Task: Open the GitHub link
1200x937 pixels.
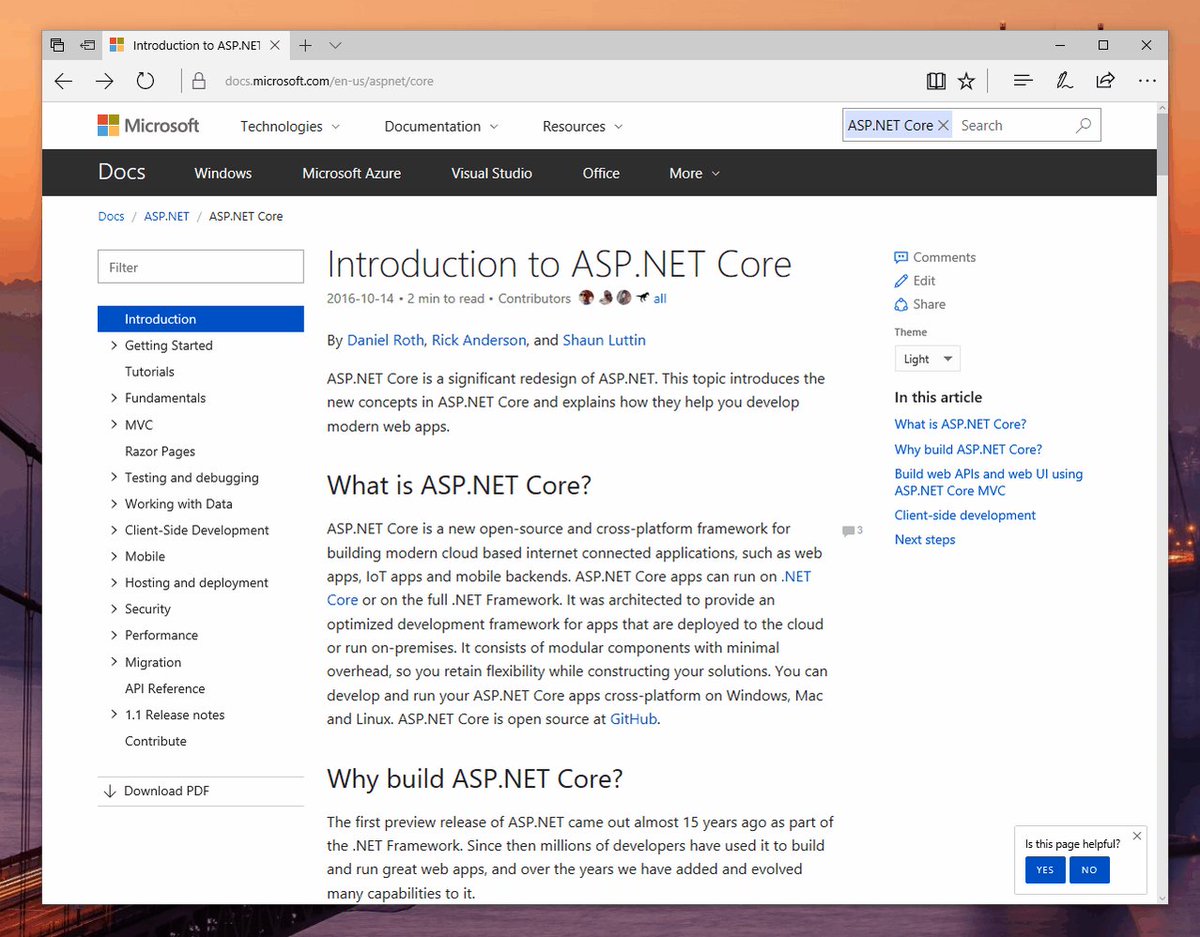Action: [634, 719]
